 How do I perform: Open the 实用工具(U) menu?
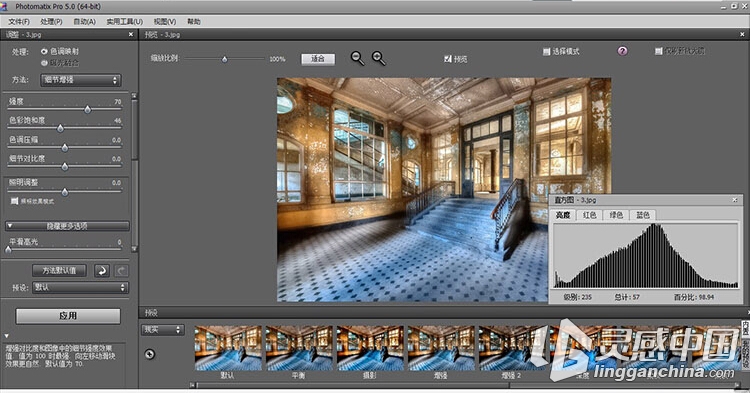(125, 22)
